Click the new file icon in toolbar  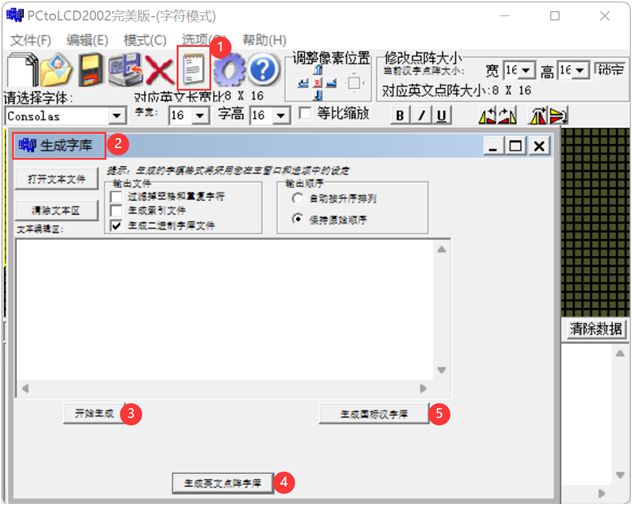click(22, 69)
